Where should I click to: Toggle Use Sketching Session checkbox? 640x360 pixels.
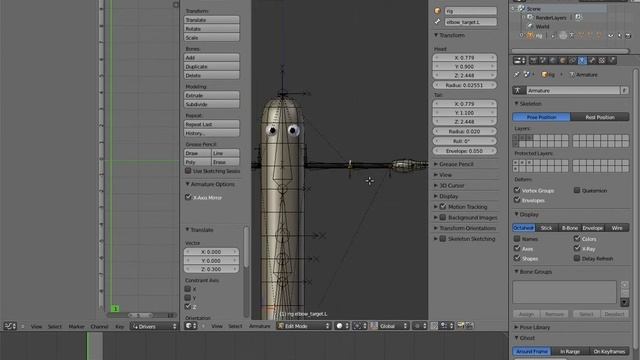pos(188,171)
